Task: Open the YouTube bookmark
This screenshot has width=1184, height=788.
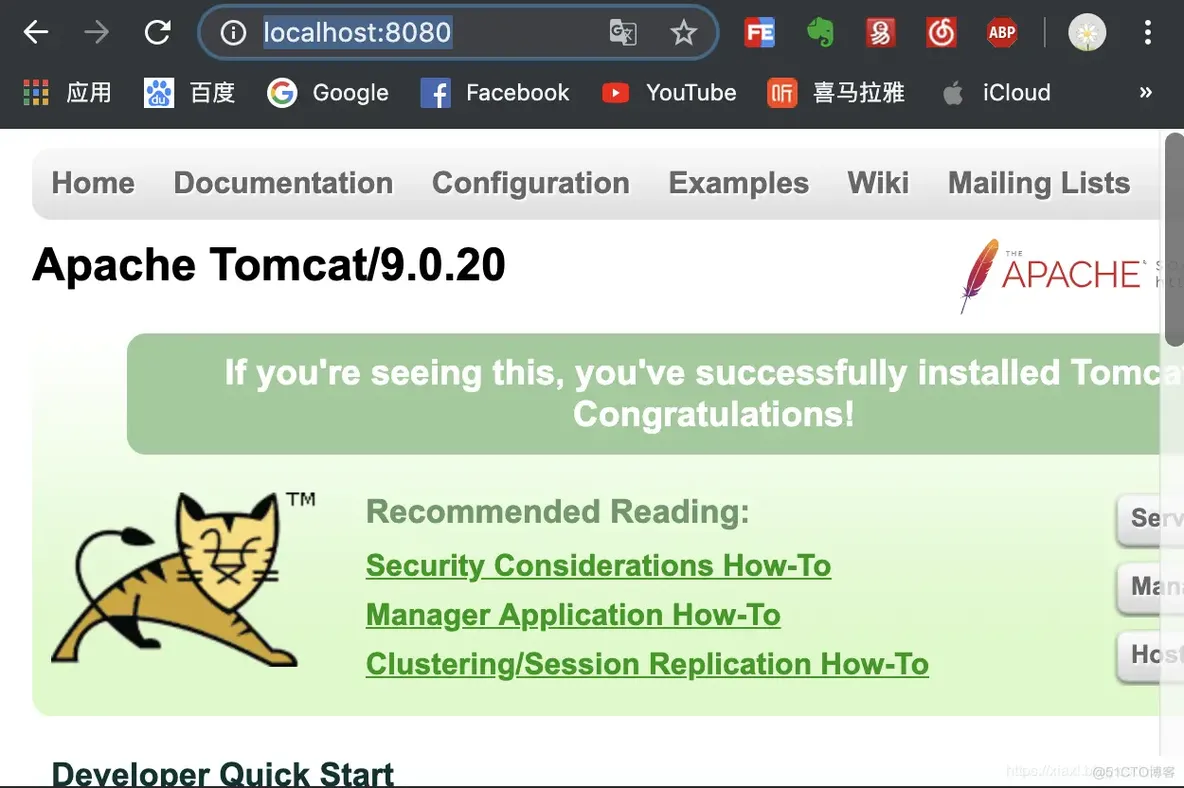Action: pyautogui.click(x=669, y=93)
